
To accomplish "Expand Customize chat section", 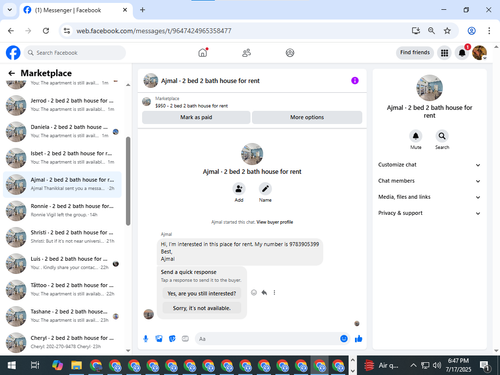I will 429,165.
